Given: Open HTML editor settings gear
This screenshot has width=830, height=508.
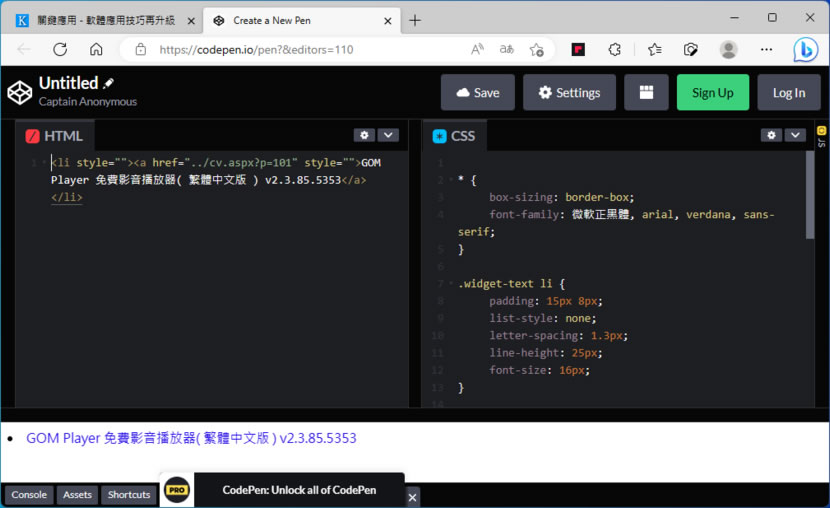Looking at the screenshot, I should click(x=364, y=135).
